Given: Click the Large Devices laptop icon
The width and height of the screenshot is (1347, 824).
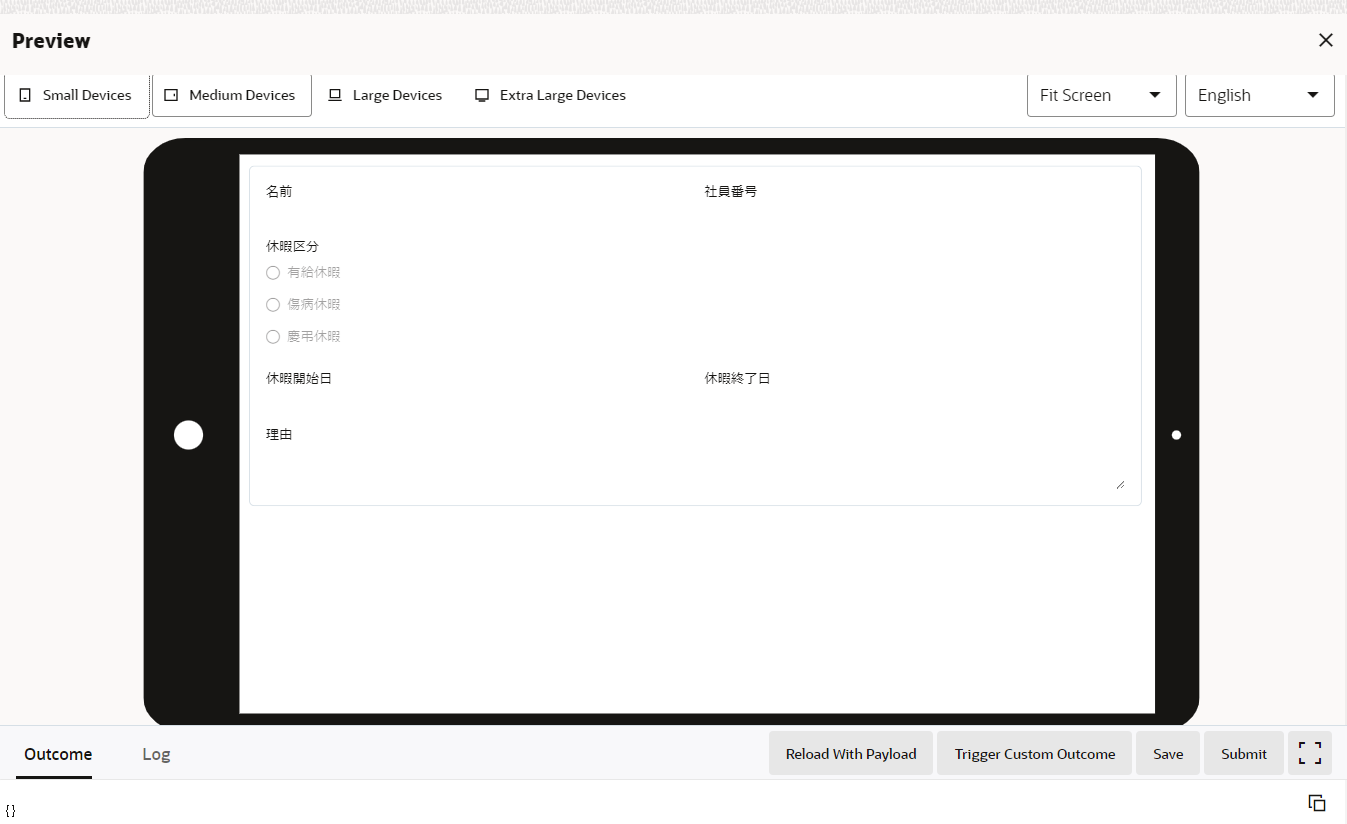Looking at the screenshot, I should point(335,96).
